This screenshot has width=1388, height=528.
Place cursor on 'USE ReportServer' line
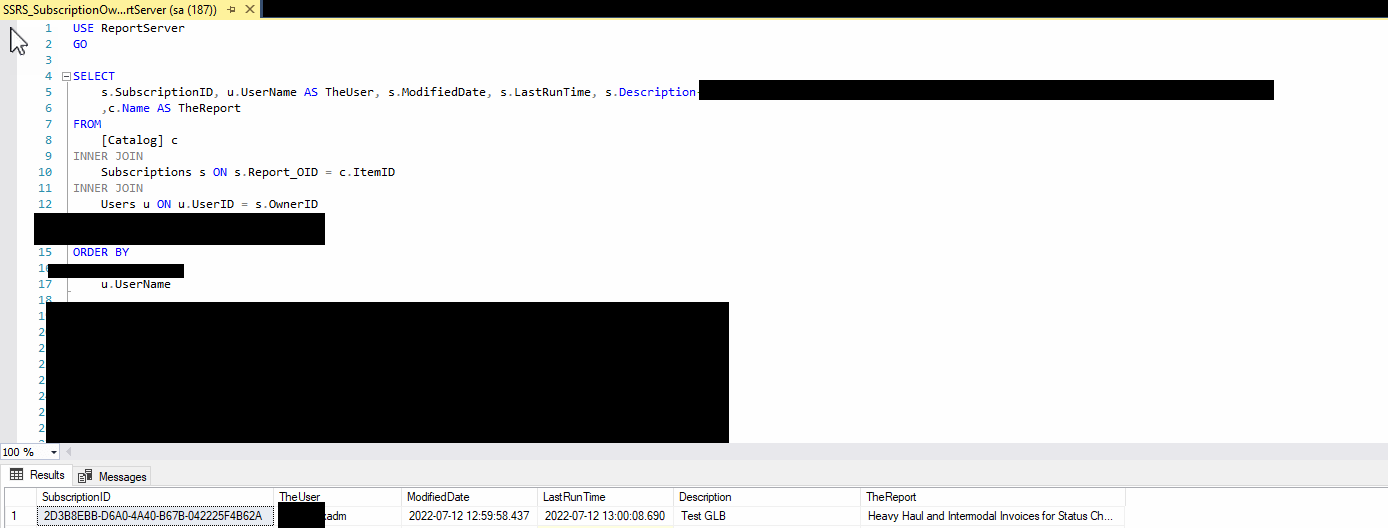point(129,28)
